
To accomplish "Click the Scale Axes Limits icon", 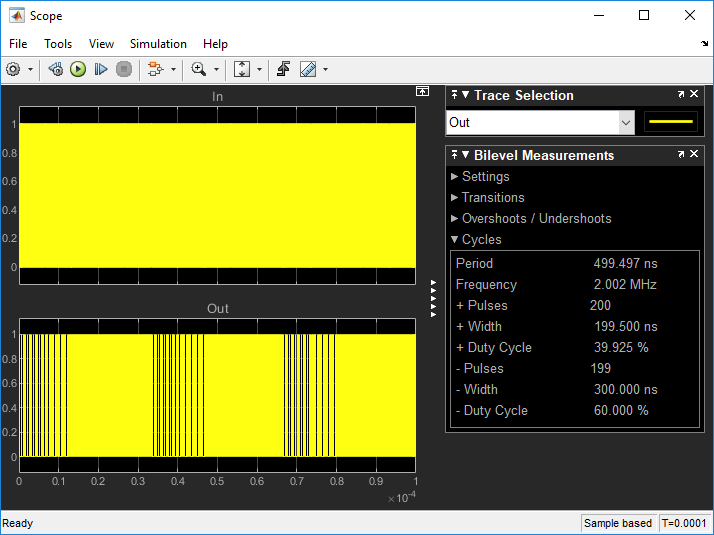I will pyautogui.click(x=241, y=69).
